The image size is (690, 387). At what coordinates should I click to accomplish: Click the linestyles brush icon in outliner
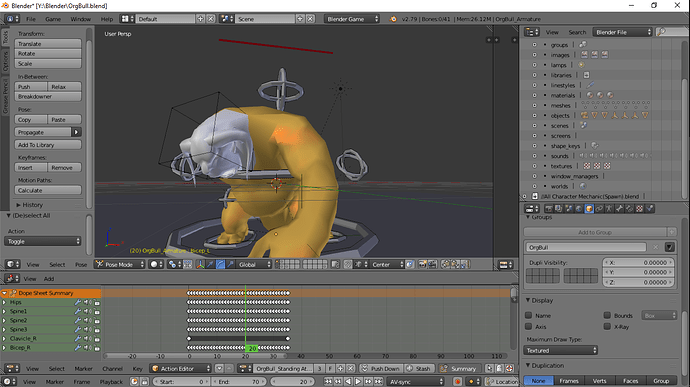coord(590,85)
